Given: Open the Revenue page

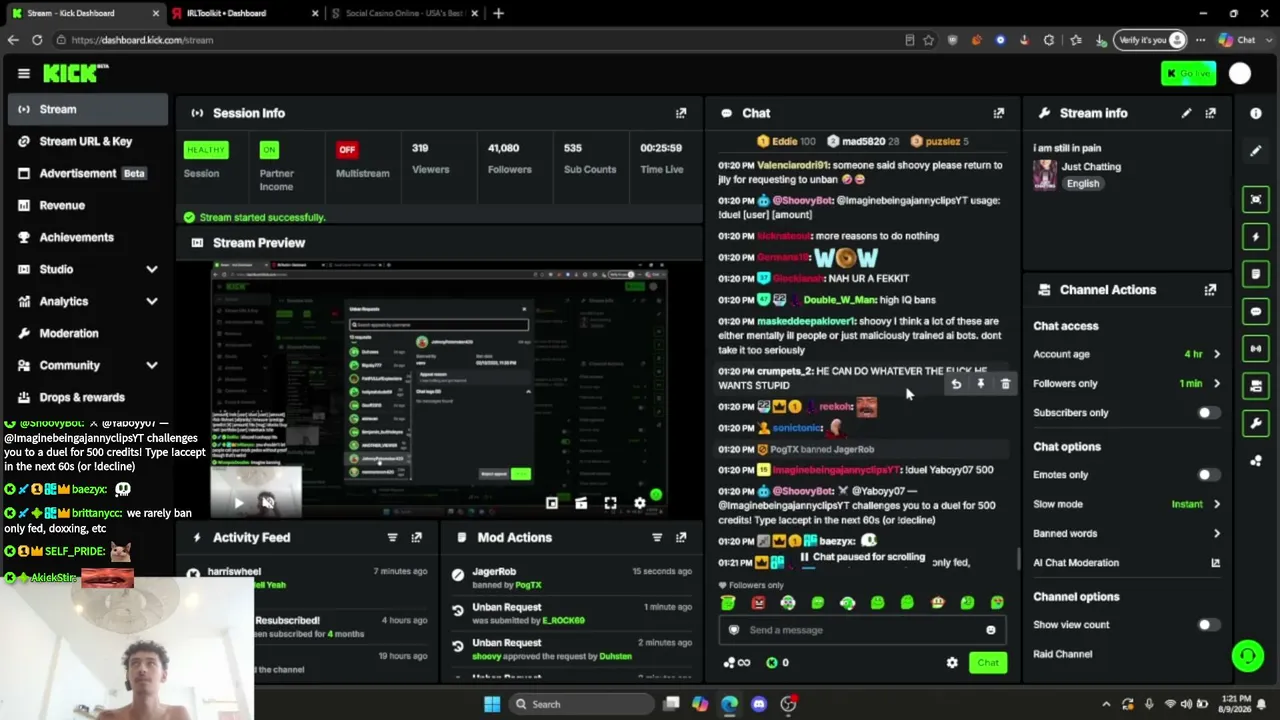Looking at the screenshot, I should click(x=88, y=205).
